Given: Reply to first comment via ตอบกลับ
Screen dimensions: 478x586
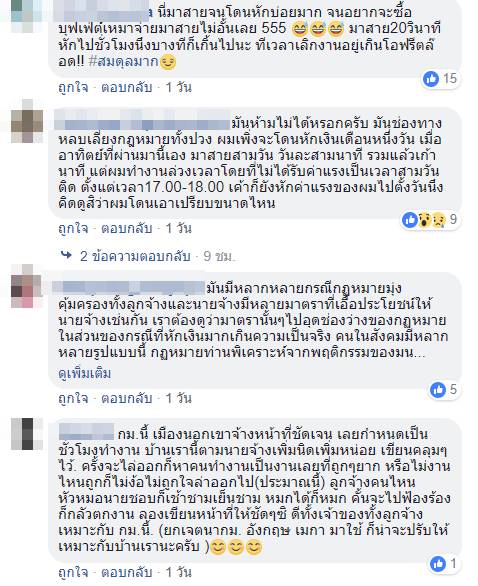Looking at the screenshot, I should click(127, 87).
